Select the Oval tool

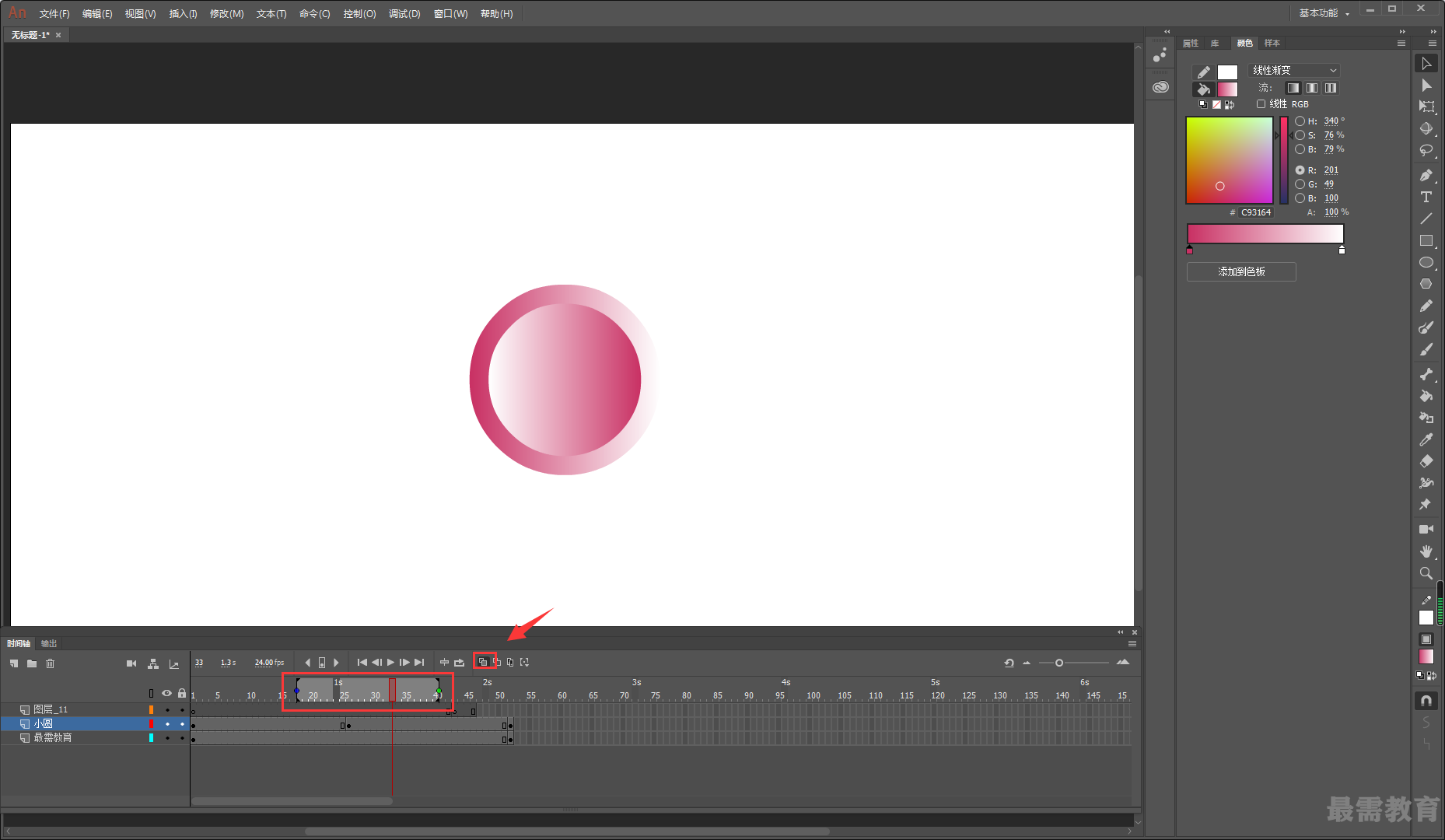(x=1426, y=262)
